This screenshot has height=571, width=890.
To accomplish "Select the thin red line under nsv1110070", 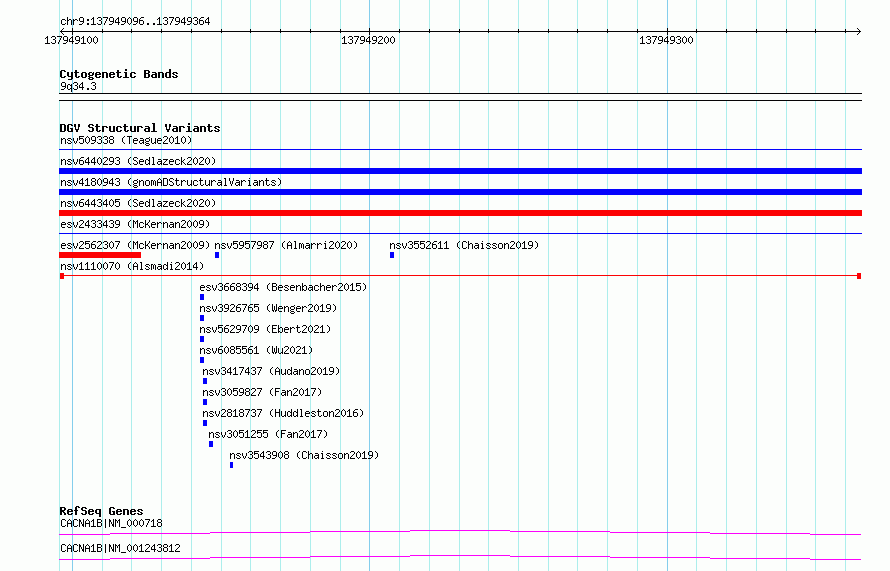I will click(460, 276).
